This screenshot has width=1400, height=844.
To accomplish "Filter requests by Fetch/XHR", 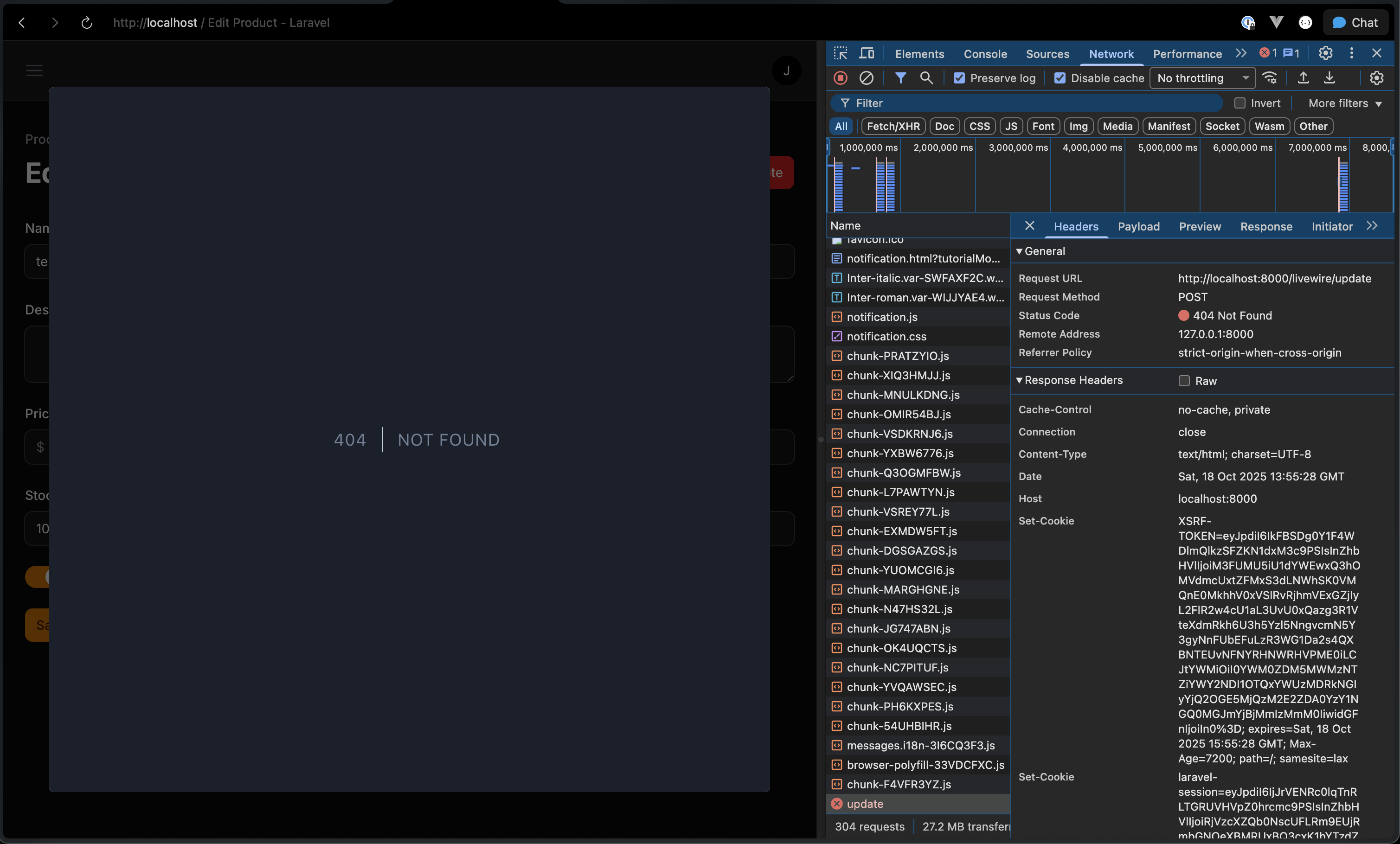I will coord(893,126).
